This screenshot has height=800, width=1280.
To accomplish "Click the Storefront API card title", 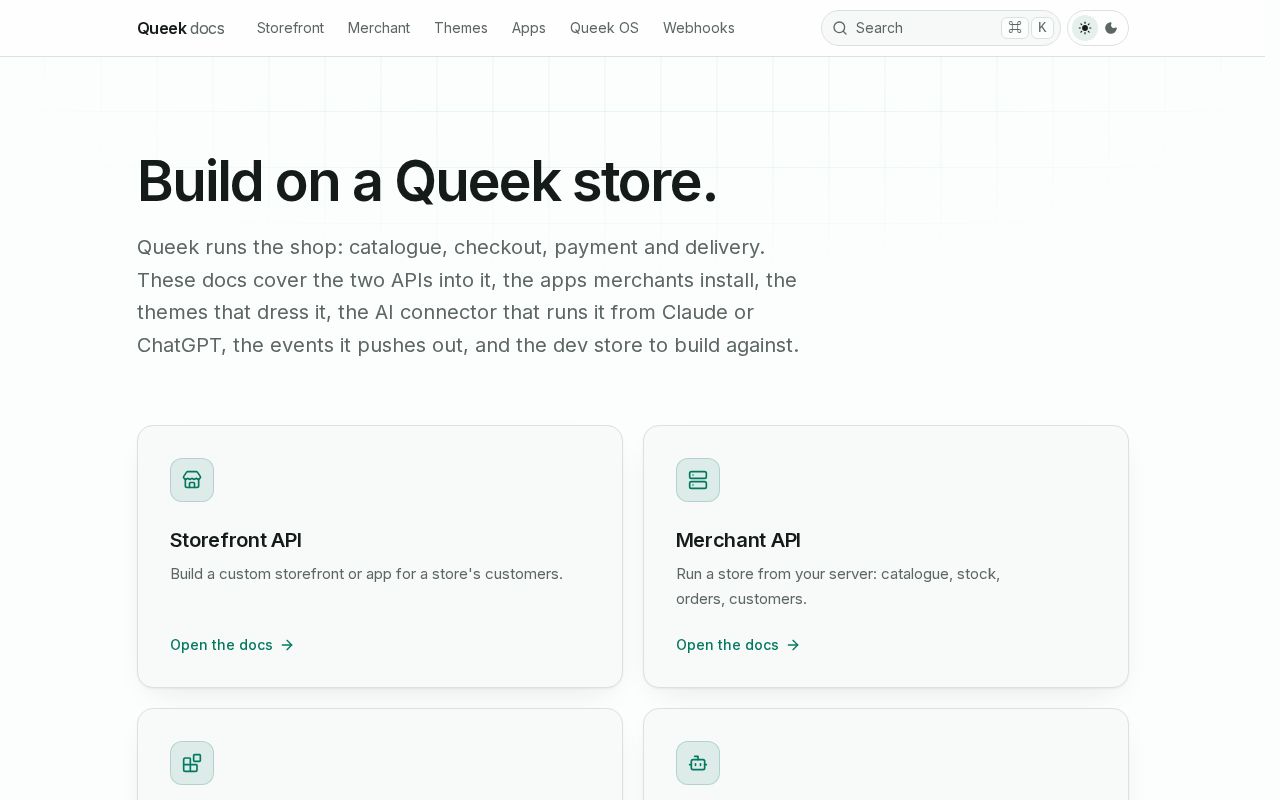I will click(x=236, y=540).
